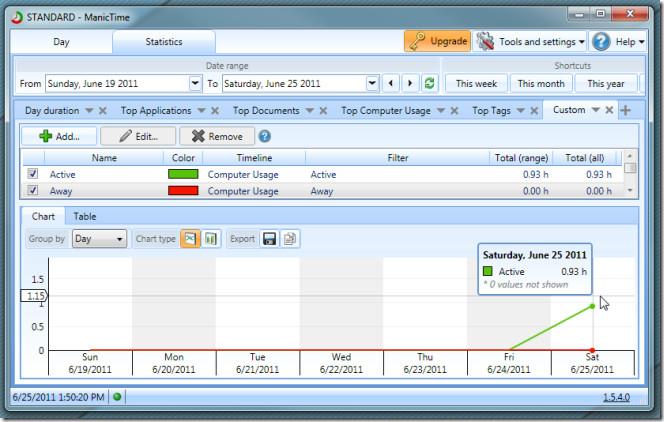
Task: Switch to the Day tab
Action: pos(61,42)
